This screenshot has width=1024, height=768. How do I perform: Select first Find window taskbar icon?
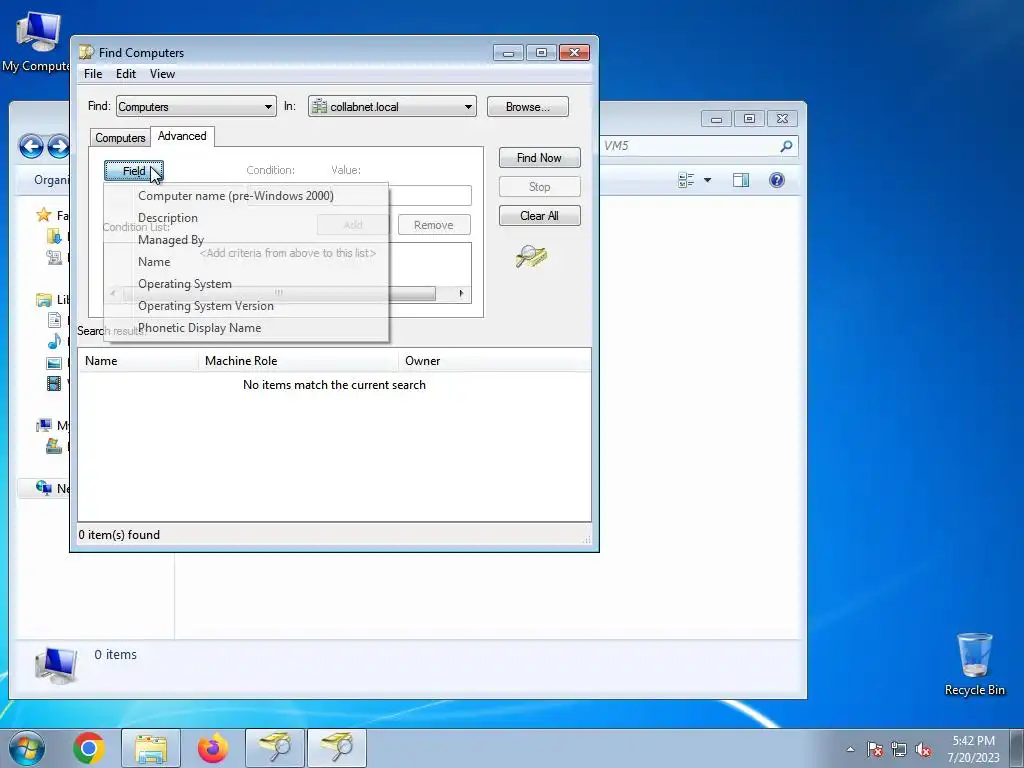pos(275,748)
